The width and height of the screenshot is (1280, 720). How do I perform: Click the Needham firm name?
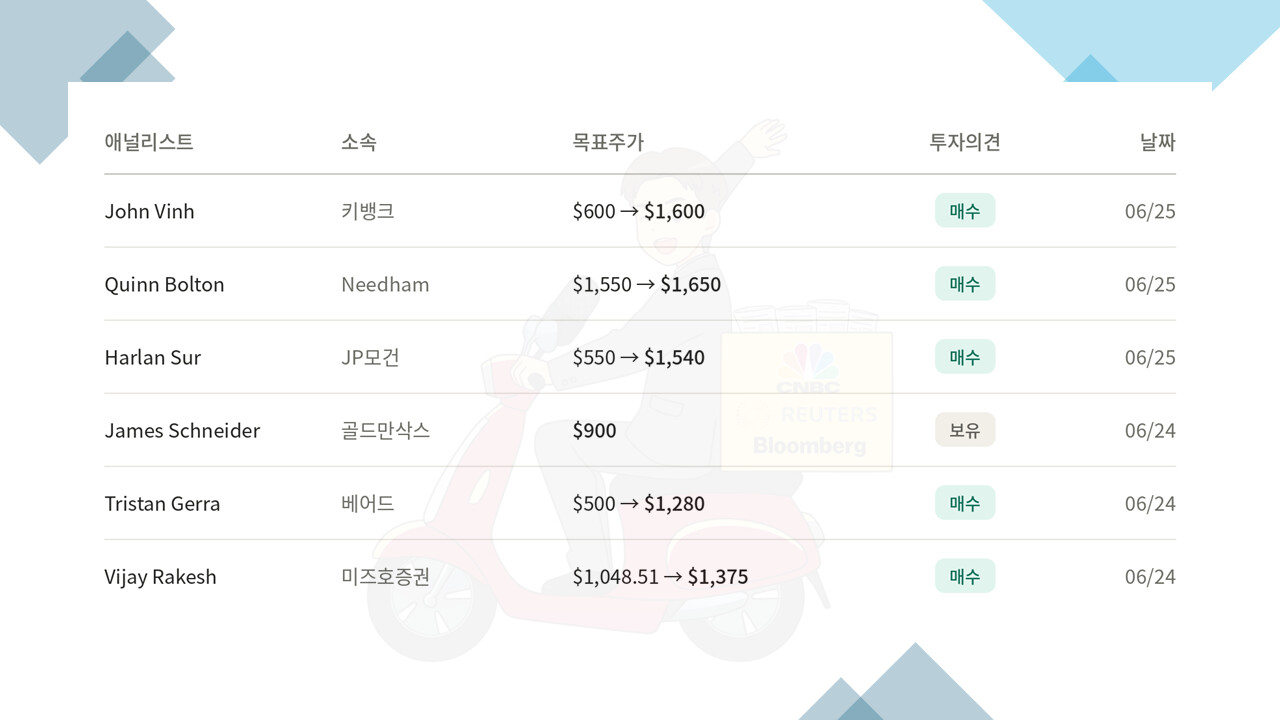pyautogui.click(x=385, y=284)
